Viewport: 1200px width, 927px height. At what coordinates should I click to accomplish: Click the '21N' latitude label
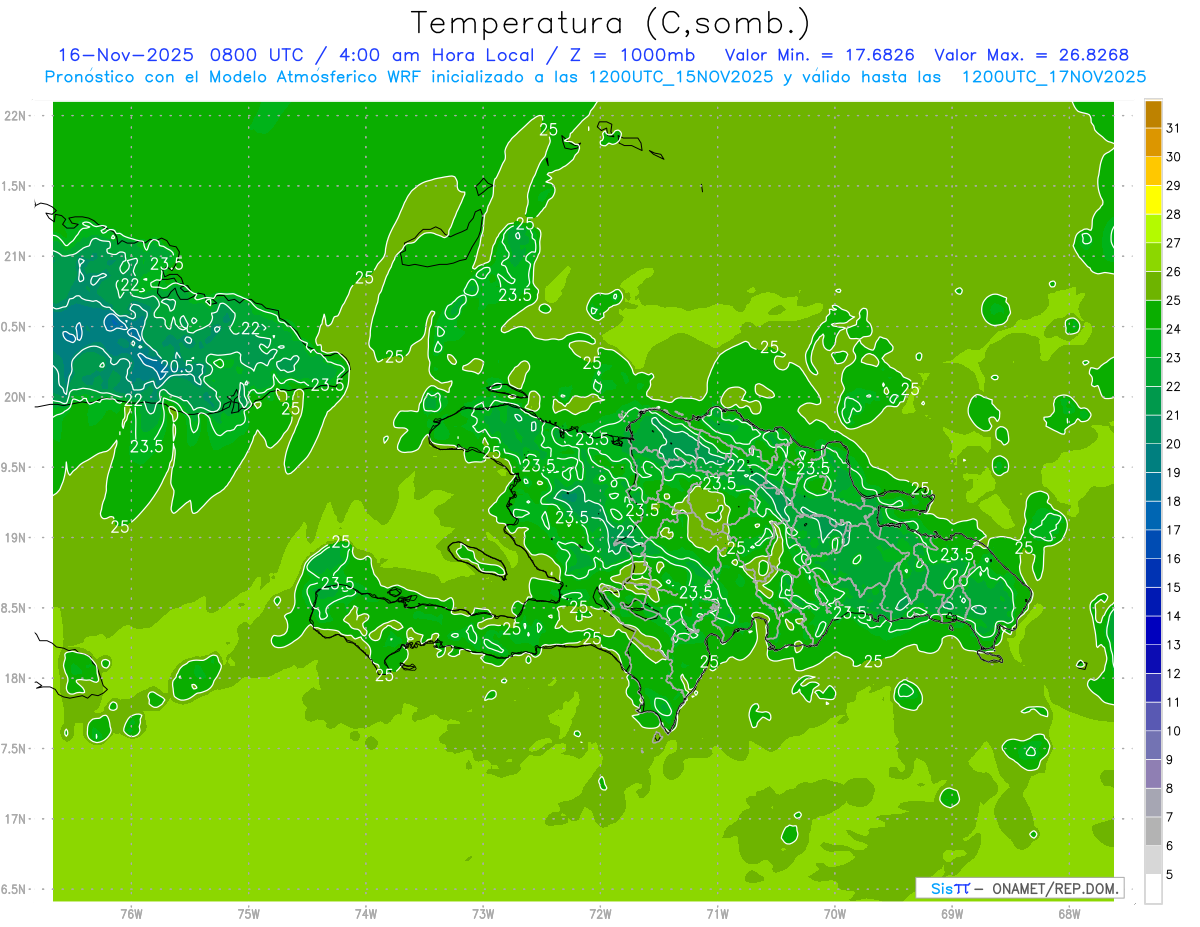click(x=15, y=256)
